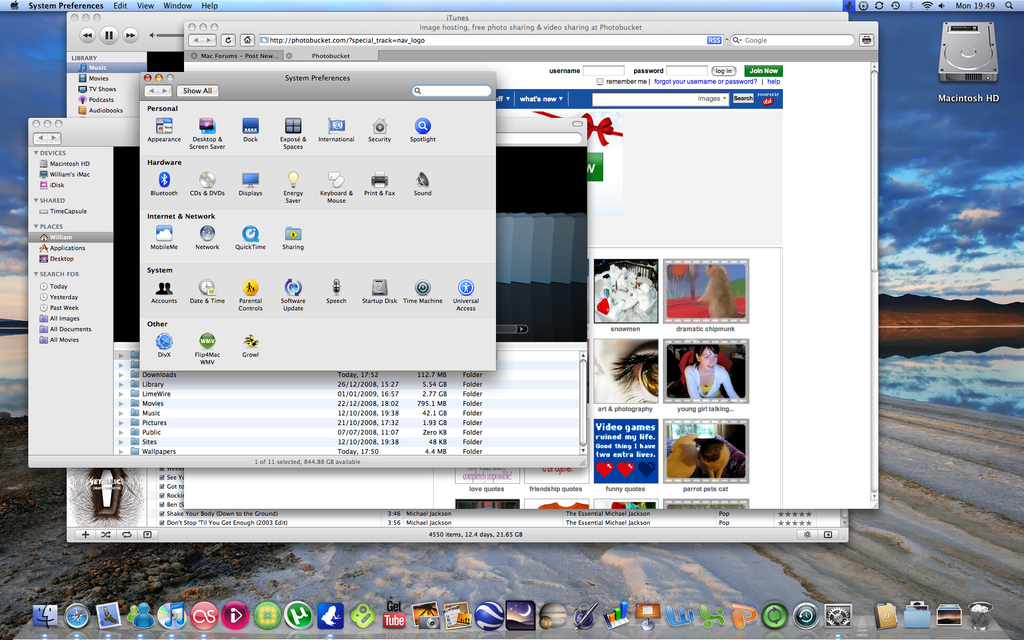Pause playback in iTunes

[108, 35]
